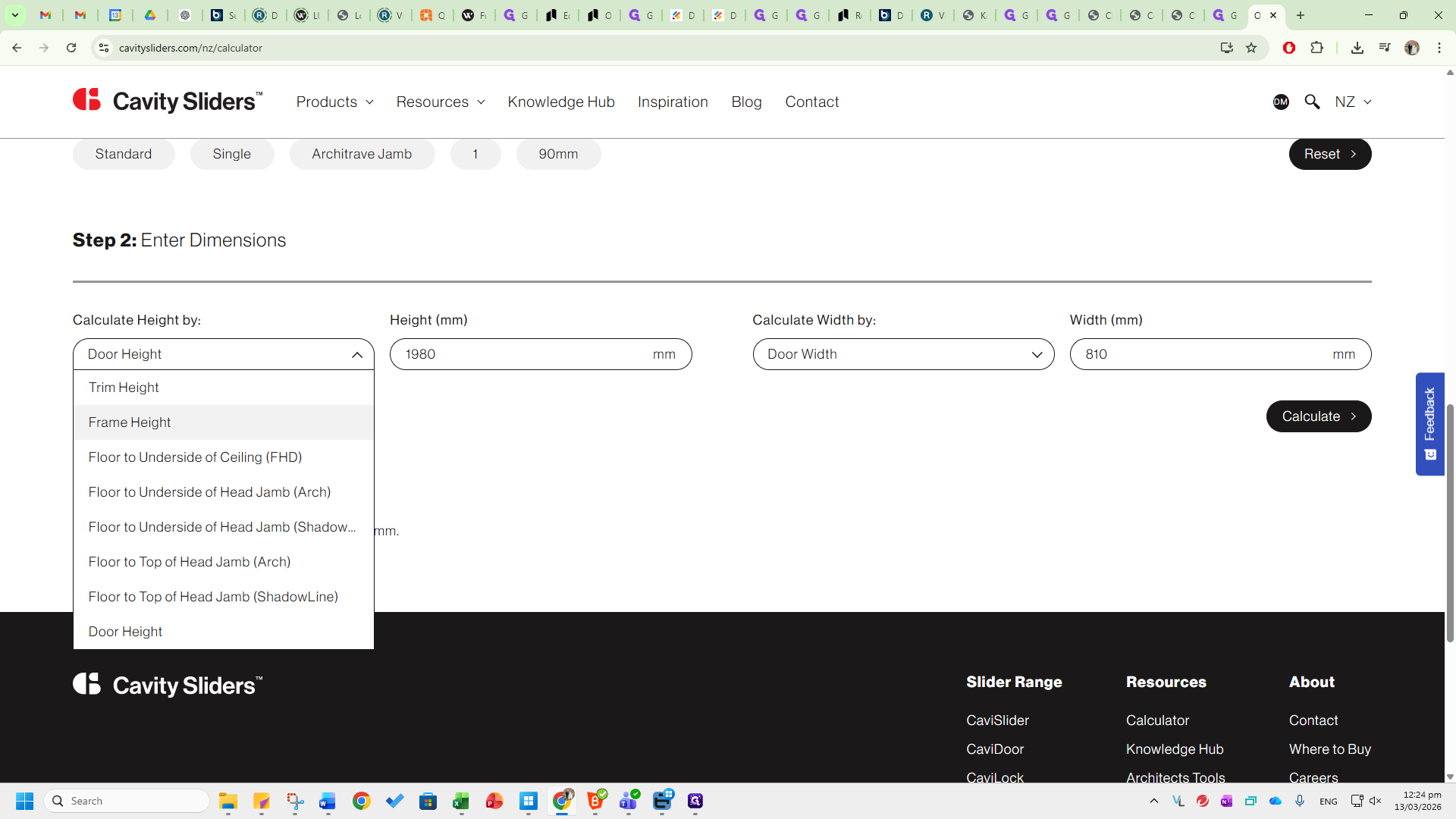Open browser extensions puzzle icon

pos(1316,48)
